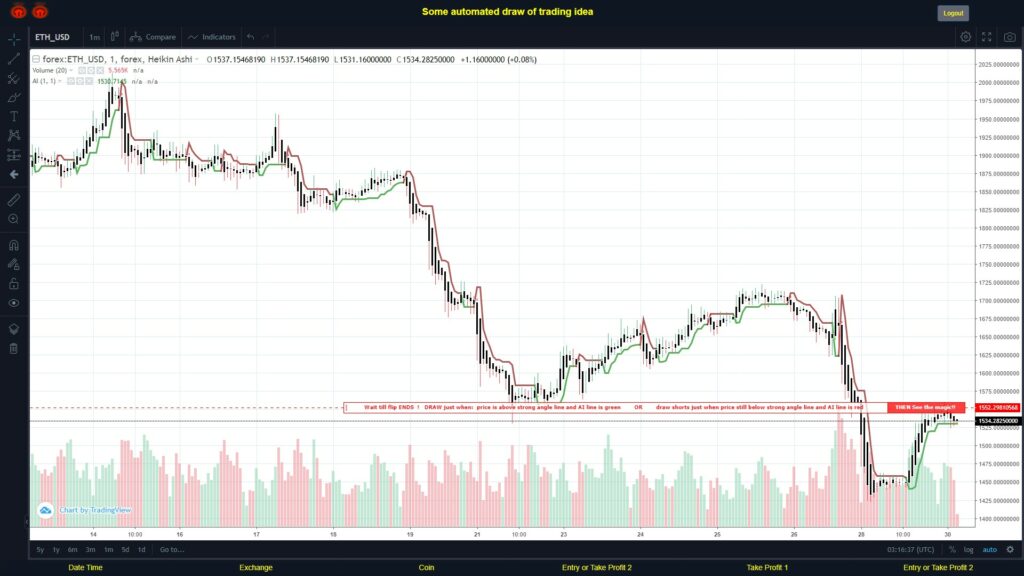Select the patterns tool in sidebar

14,135
